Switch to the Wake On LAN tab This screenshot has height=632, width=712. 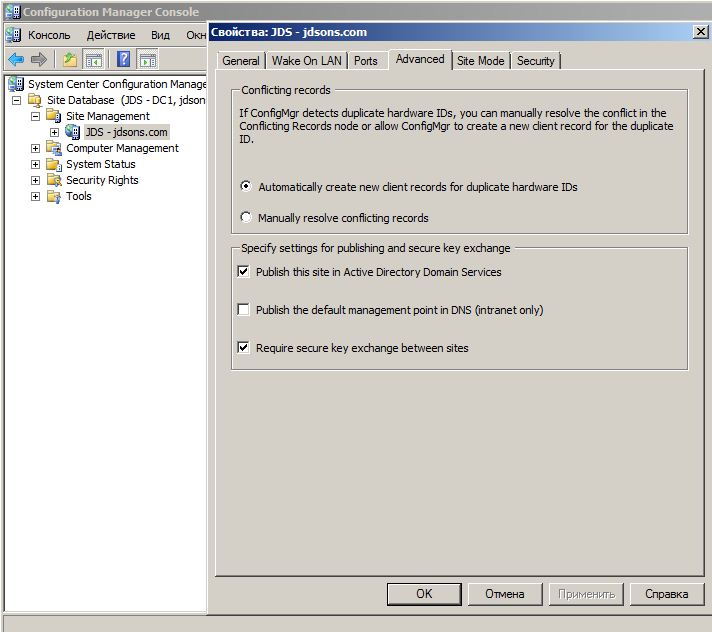coord(307,61)
